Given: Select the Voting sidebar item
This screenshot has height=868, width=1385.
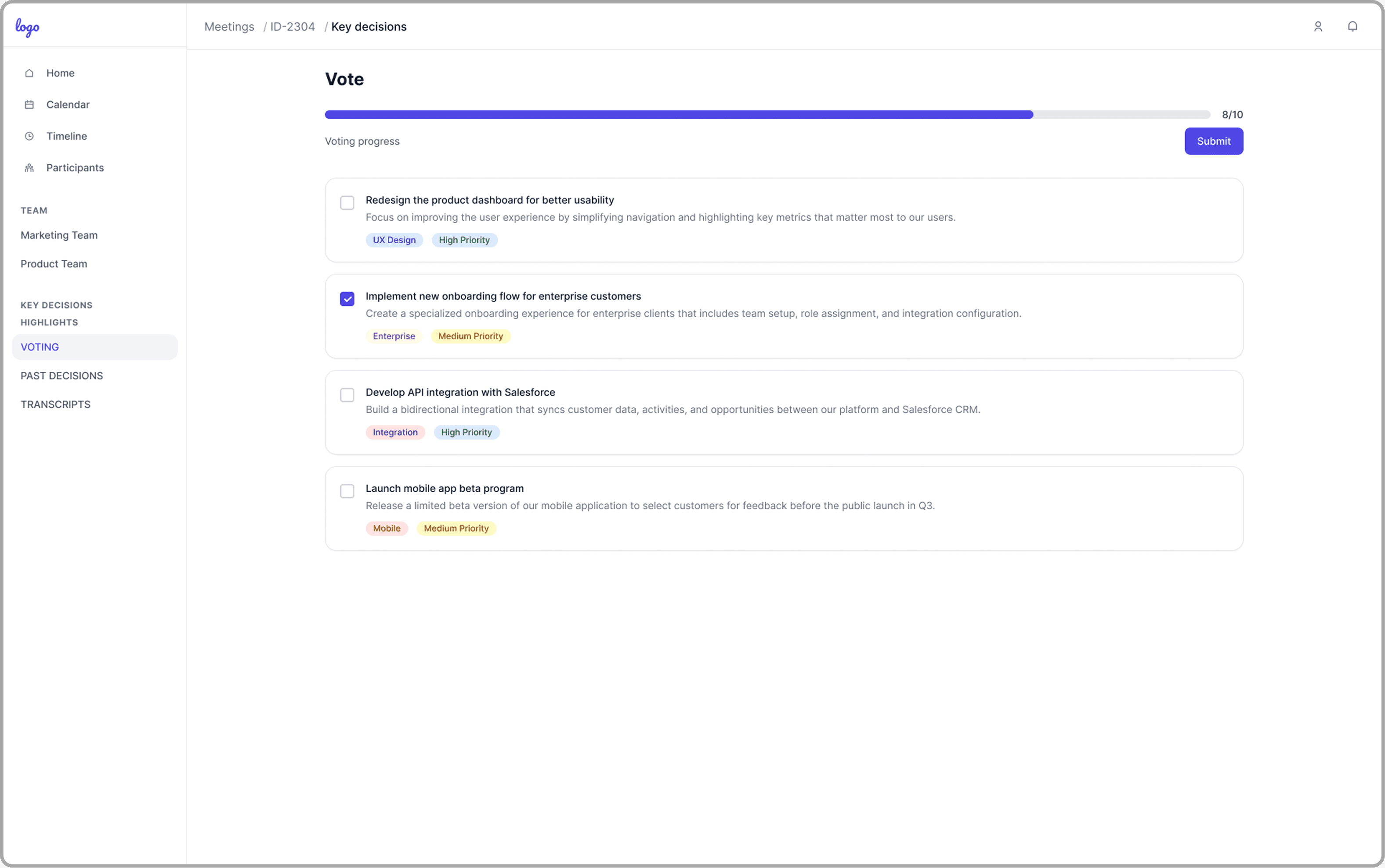Looking at the screenshot, I should (40, 347).
